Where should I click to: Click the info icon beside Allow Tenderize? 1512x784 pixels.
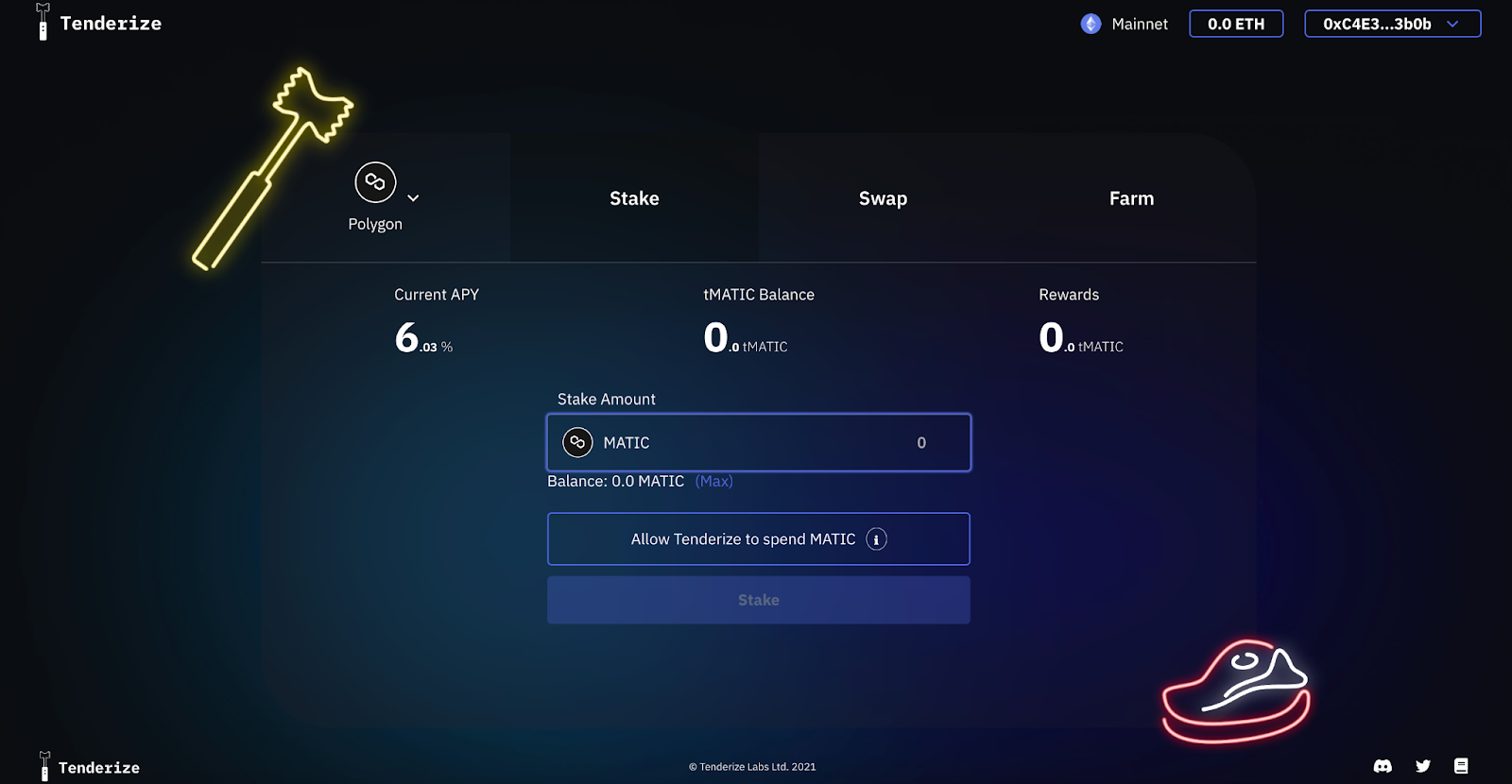(876, 539)
